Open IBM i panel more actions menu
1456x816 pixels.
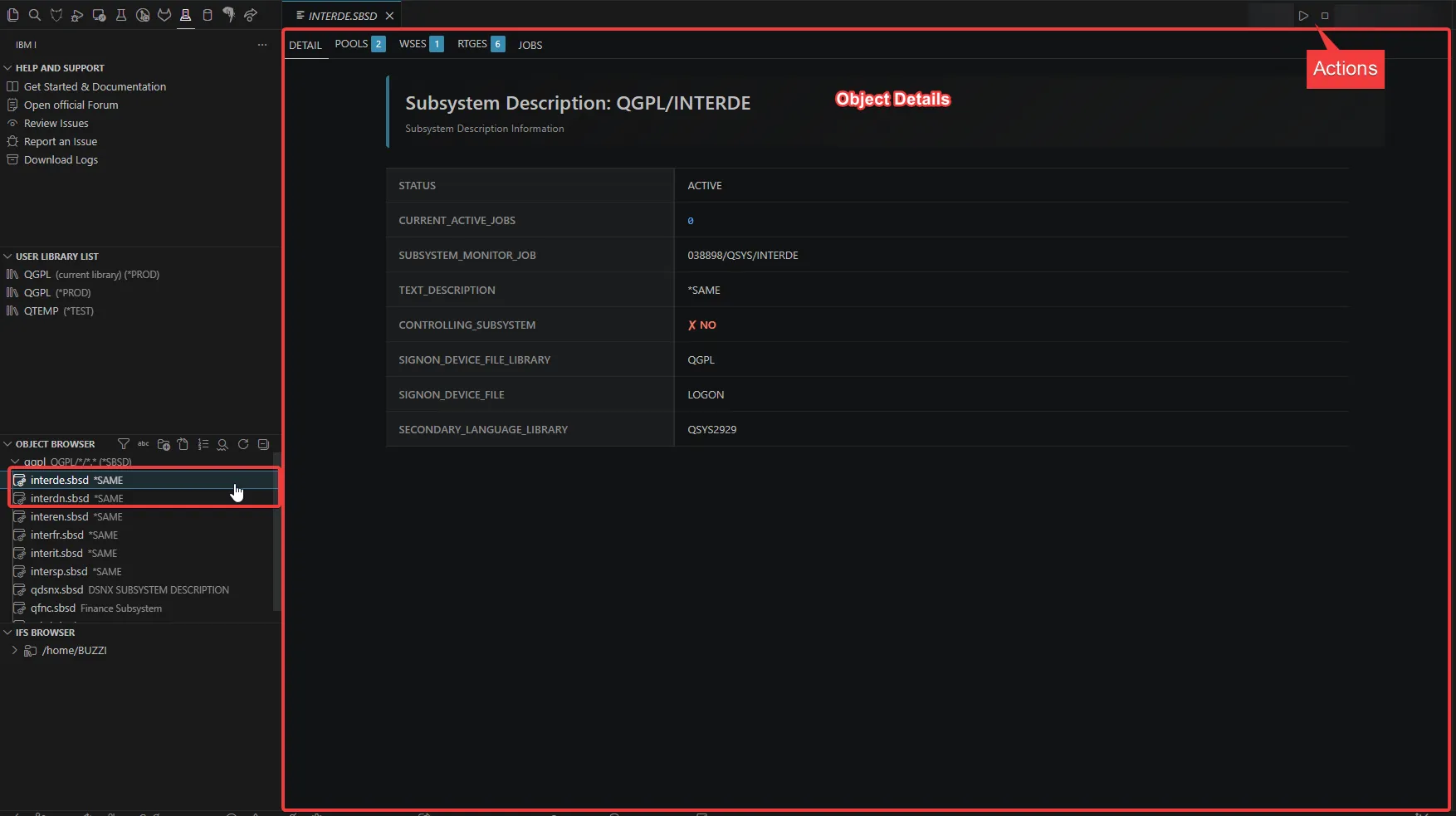(x=262, y=45)
